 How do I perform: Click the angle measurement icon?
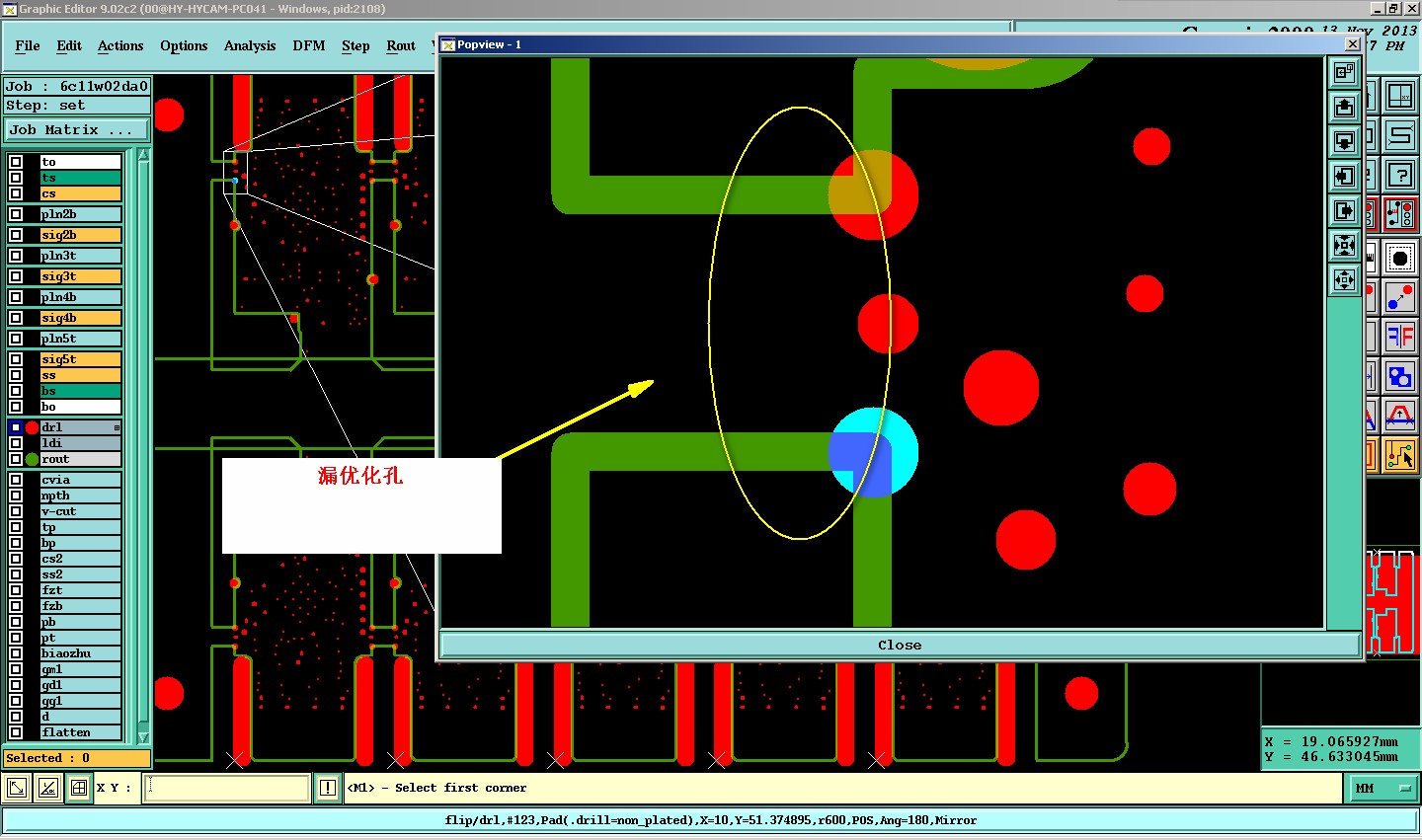(x=47, y=788)
